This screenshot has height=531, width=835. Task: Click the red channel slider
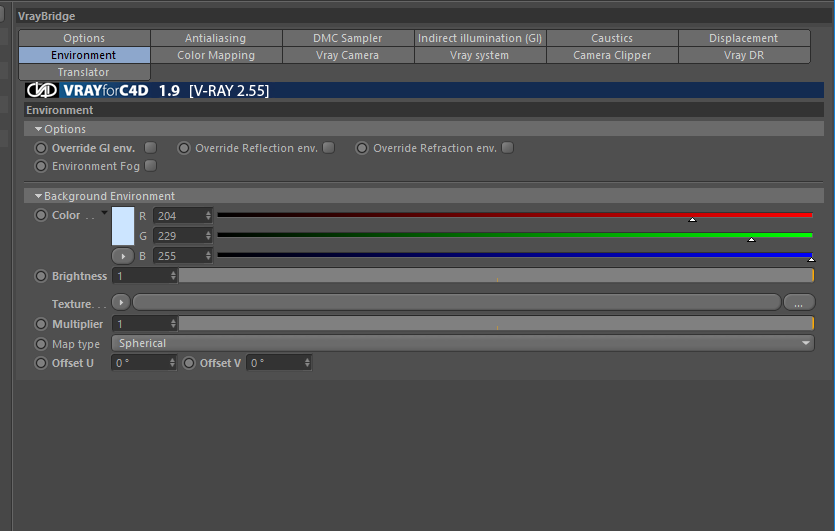[515, 215]
